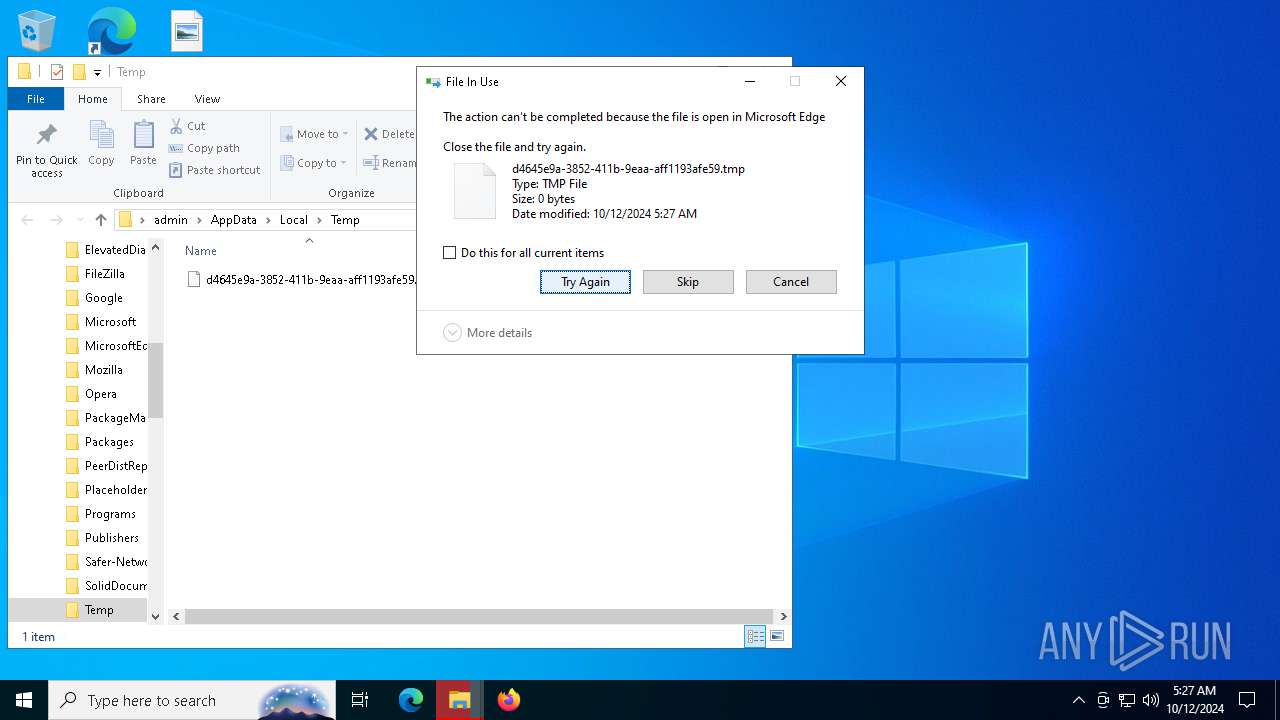Viewport: 1280px width, 720px height.
Task: Expand More details in dialog
Action: (488, 333)
